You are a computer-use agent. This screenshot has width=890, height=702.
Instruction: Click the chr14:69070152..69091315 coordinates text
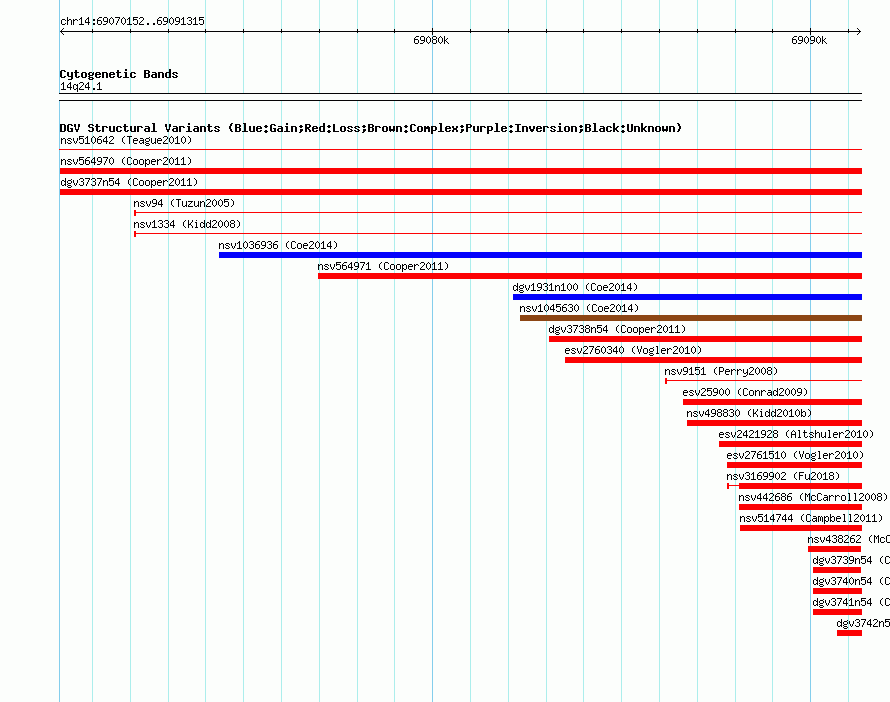point(132,21)
